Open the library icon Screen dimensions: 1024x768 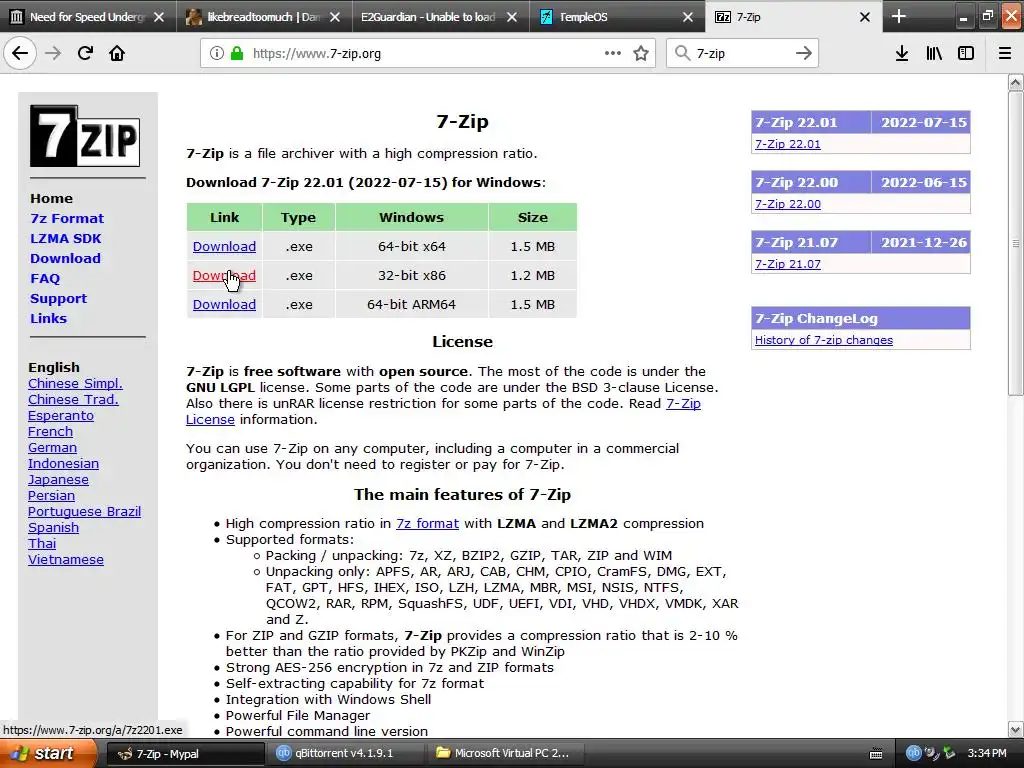pyautogui.click(x=934, y=54)
